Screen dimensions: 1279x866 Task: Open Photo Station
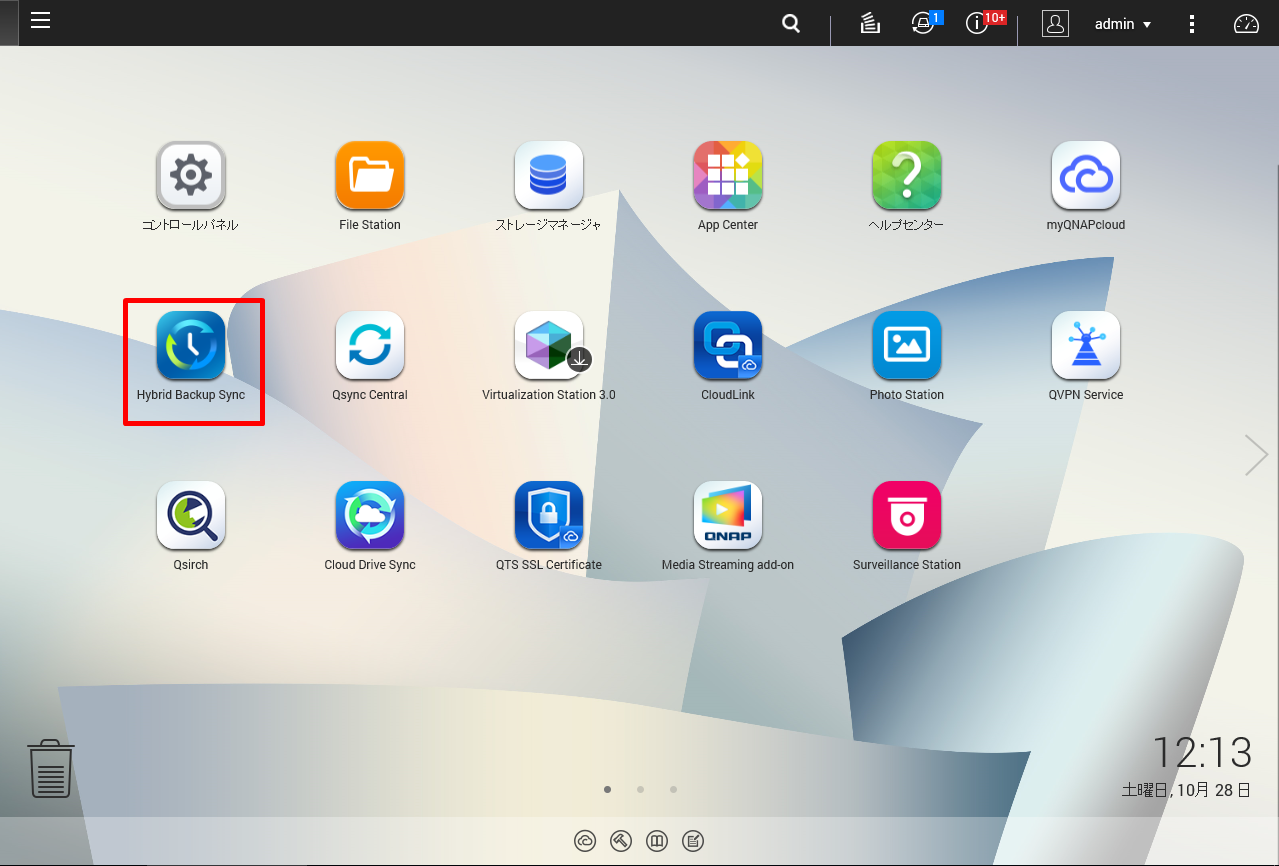coord(907,346)
